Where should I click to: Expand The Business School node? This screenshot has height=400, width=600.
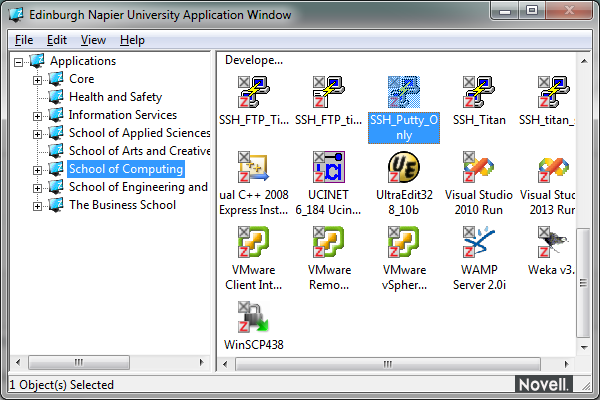click(39, 205)
